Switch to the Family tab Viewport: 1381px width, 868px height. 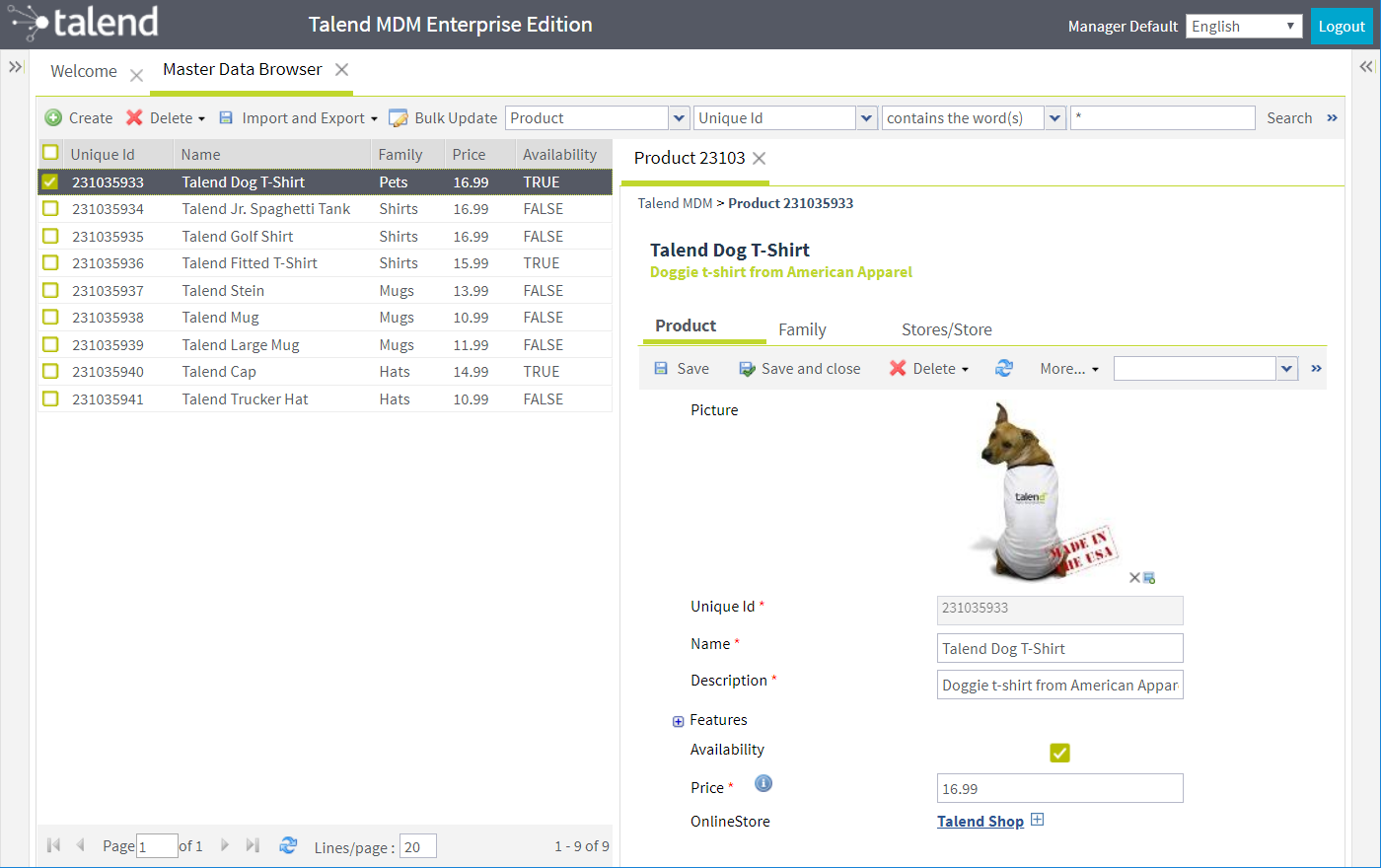pyautogui.click(x=802, y=329)
